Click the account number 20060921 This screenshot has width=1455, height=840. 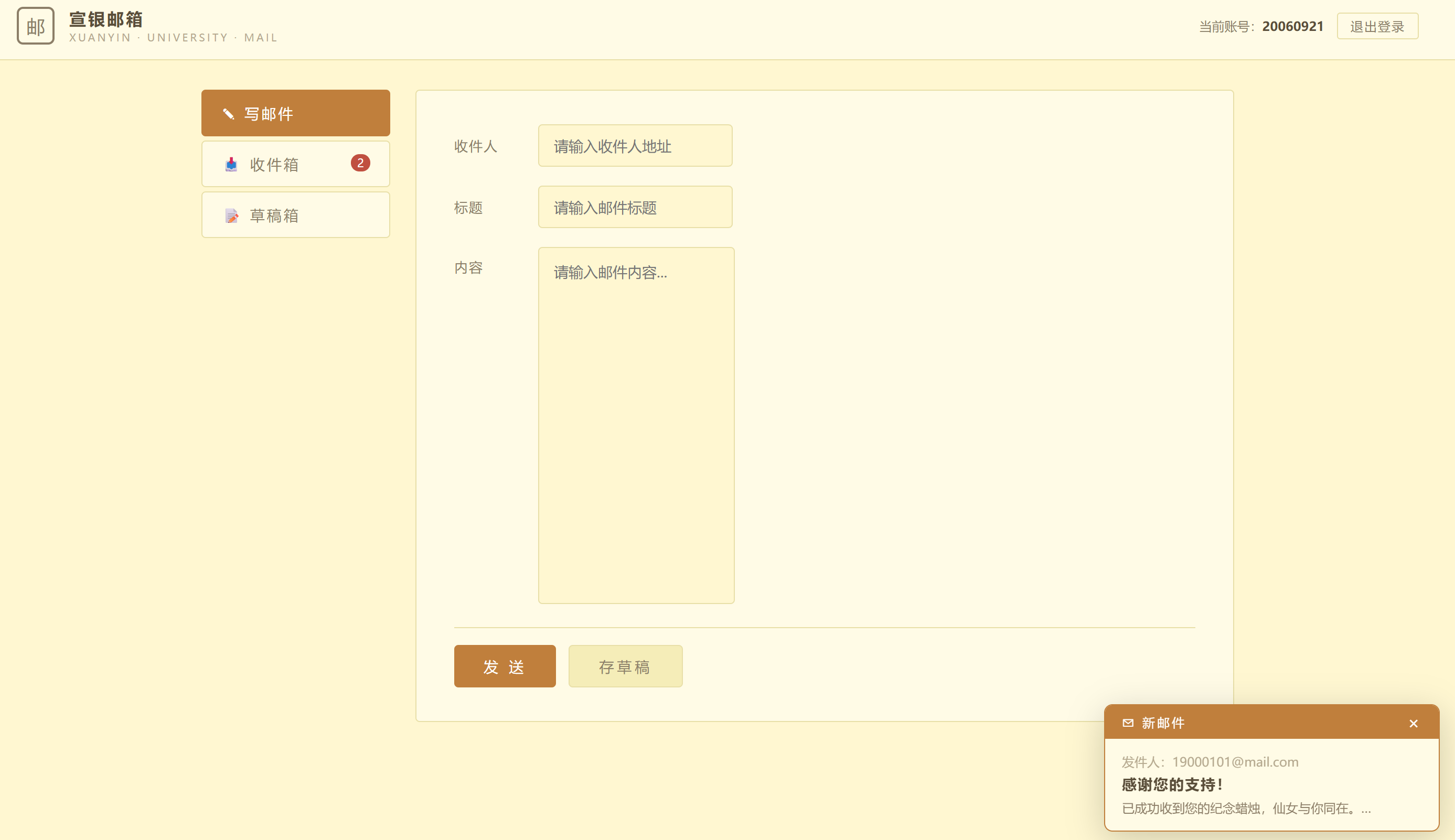1293,27
